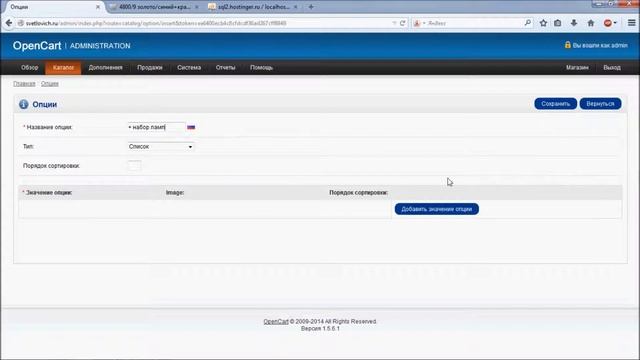This screenshot has height=360, width=640.
Task: Open the downloads arrow icon
Action: (574, 23)
